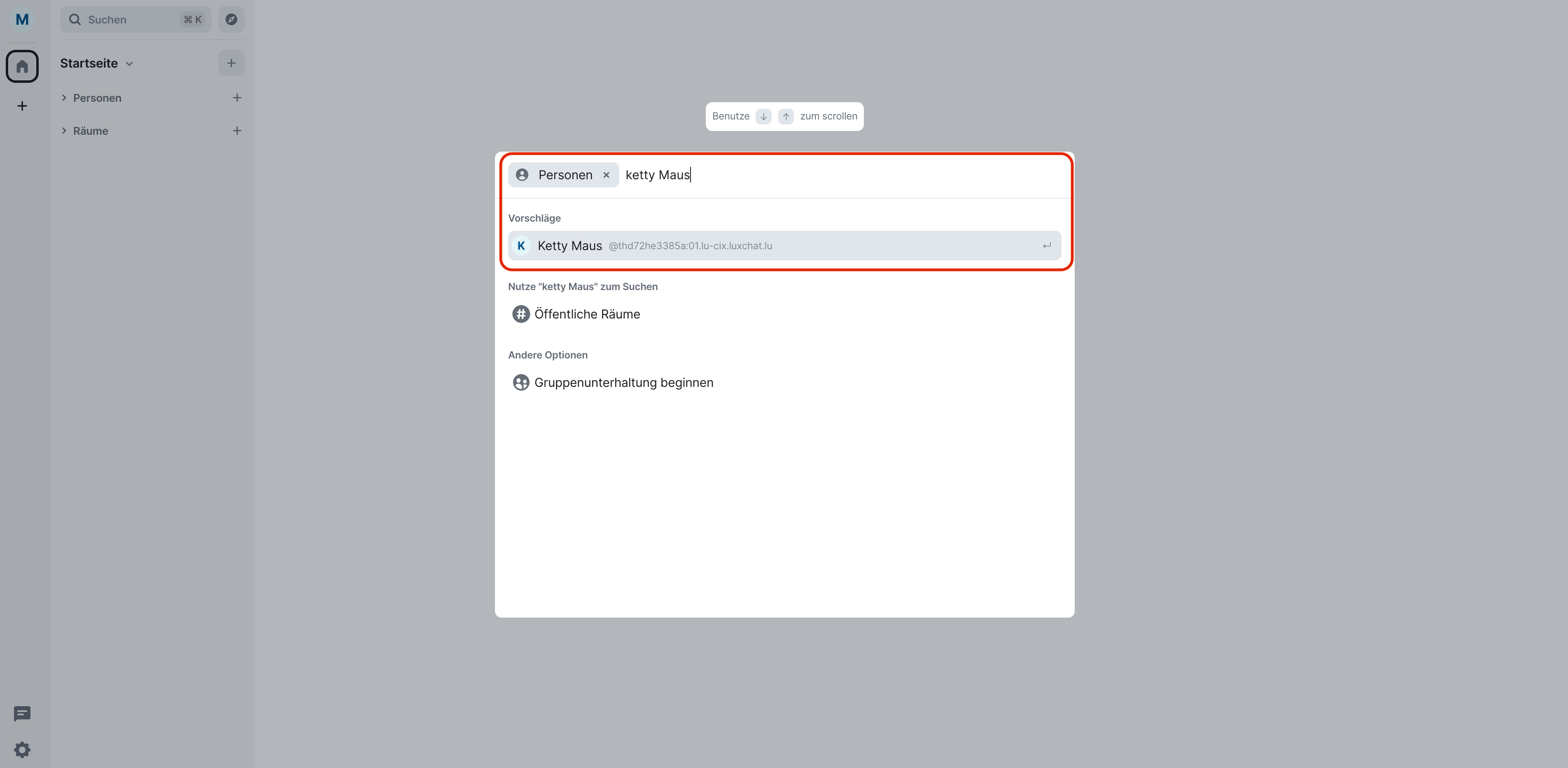1568x768 pixels.
Task: Create a new space with plus icon
Action: (22, 106)
